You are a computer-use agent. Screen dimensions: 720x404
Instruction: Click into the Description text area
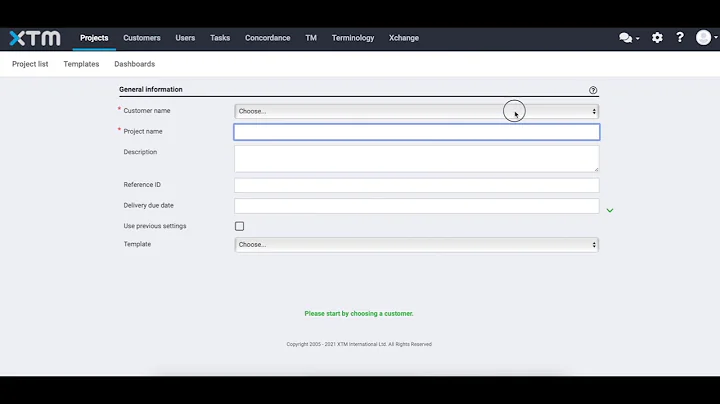pyautogui.click(x=416, y=159)
